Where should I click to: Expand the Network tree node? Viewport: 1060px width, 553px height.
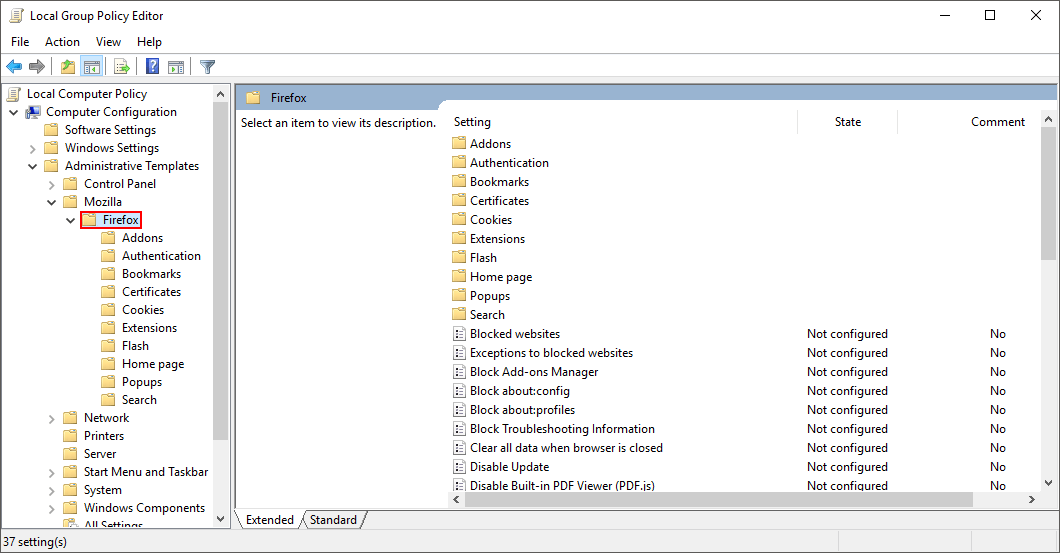tap(51, 418)
